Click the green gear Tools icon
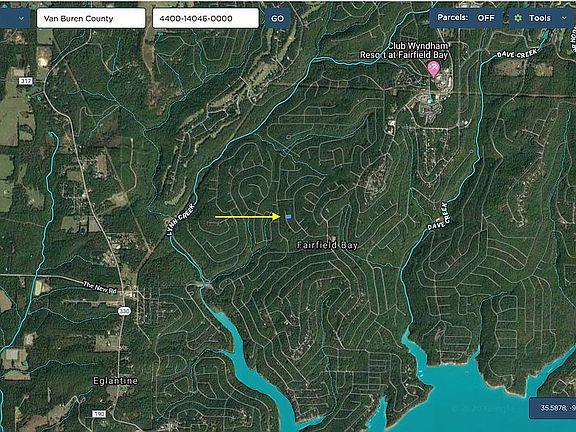Image resolution: width=576 pixels, height=432 pixels. [x=518, y=18]
